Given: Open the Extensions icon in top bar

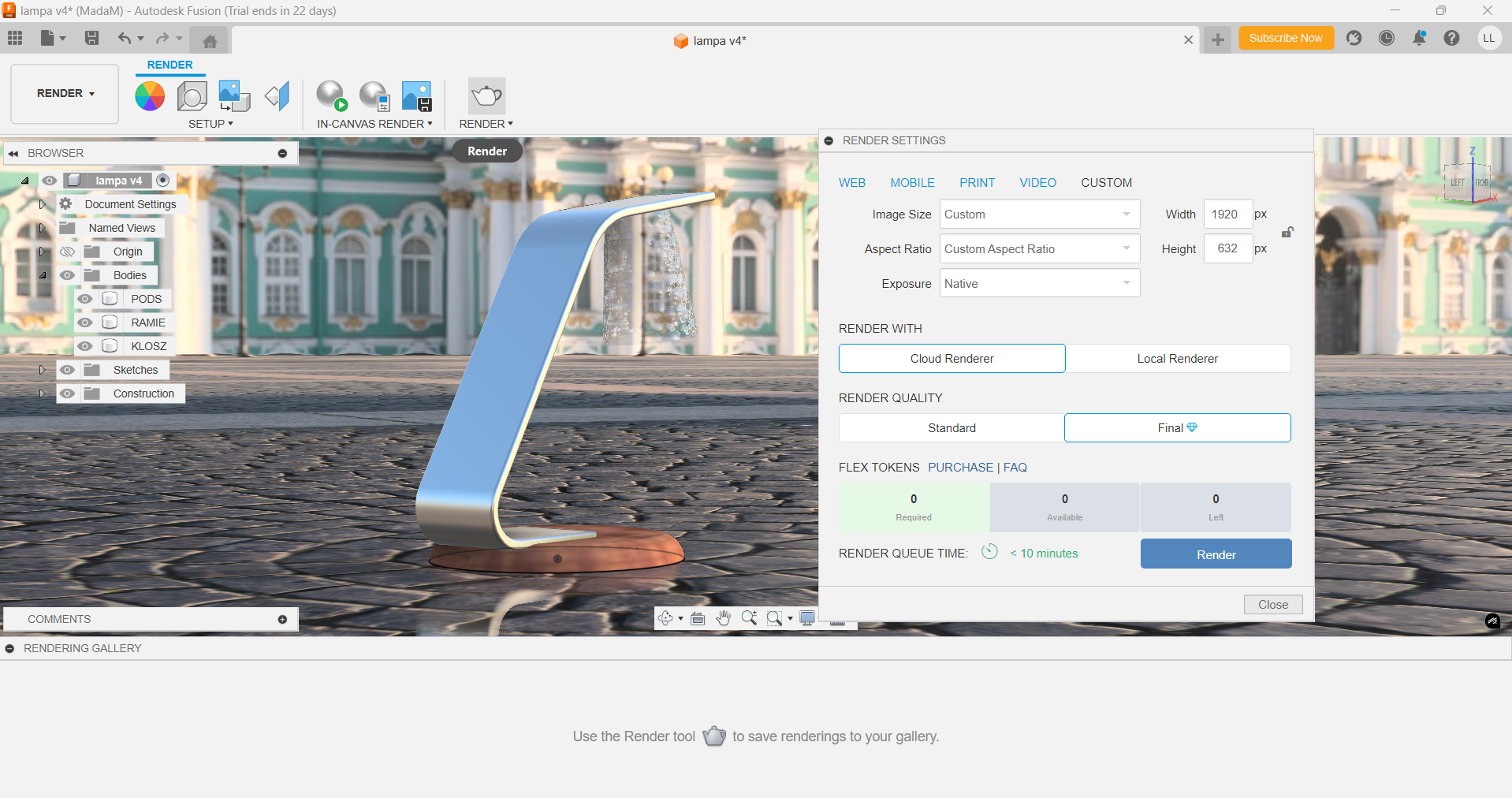Looking at the screenshot, I should coord(1354,38).
